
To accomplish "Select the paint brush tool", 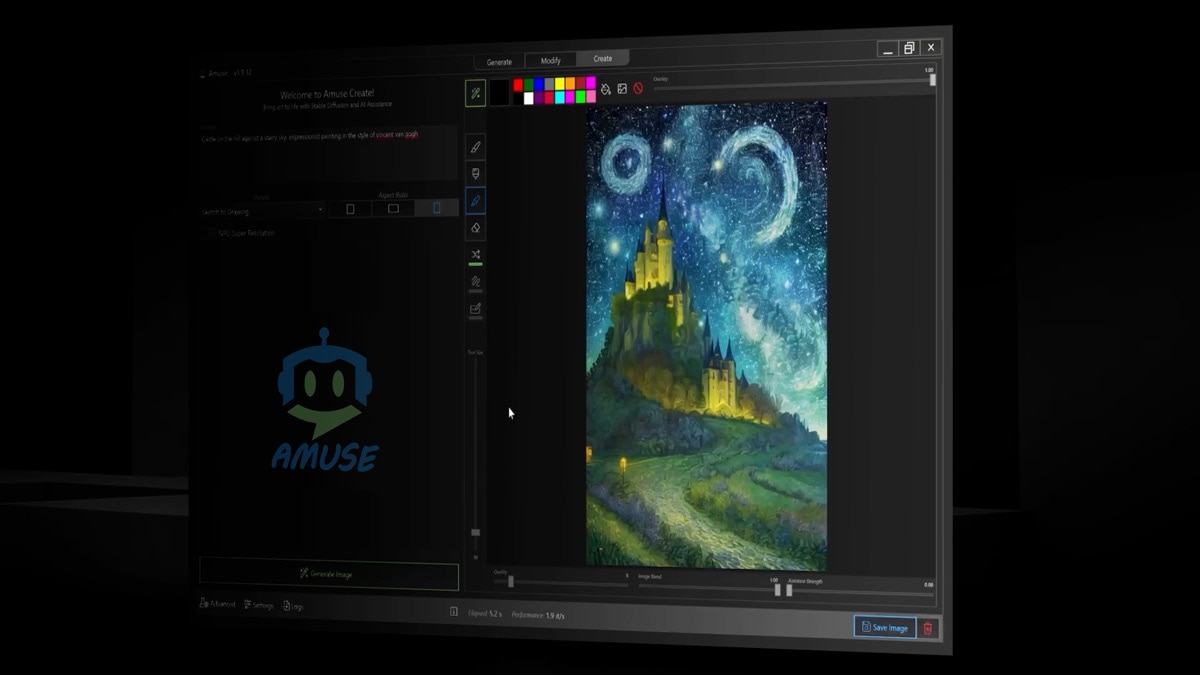I will click(476, 147).
